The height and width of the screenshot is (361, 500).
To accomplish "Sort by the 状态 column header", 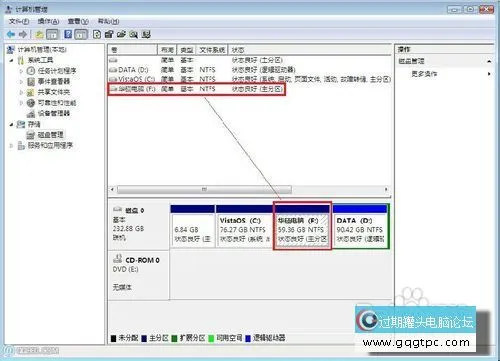I will coord(310,50).
